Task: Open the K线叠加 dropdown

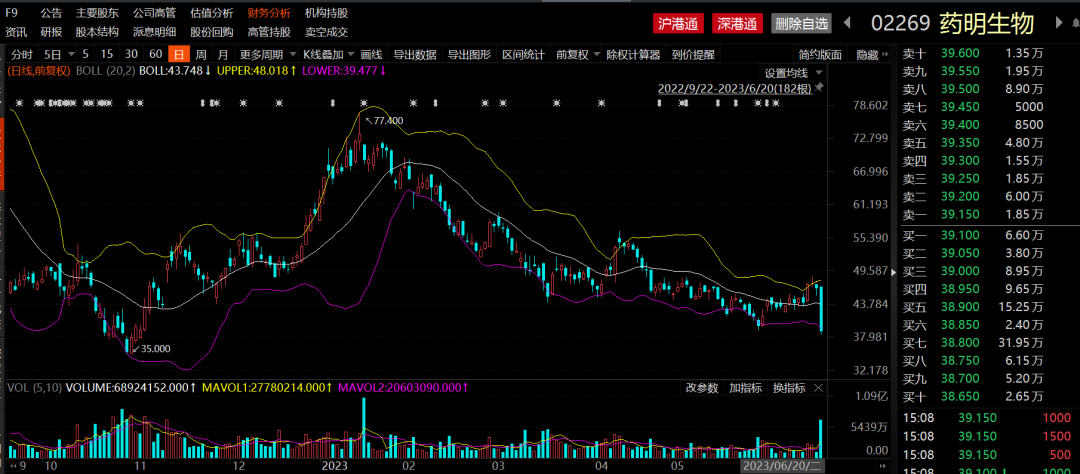Action: coord(327,54)
